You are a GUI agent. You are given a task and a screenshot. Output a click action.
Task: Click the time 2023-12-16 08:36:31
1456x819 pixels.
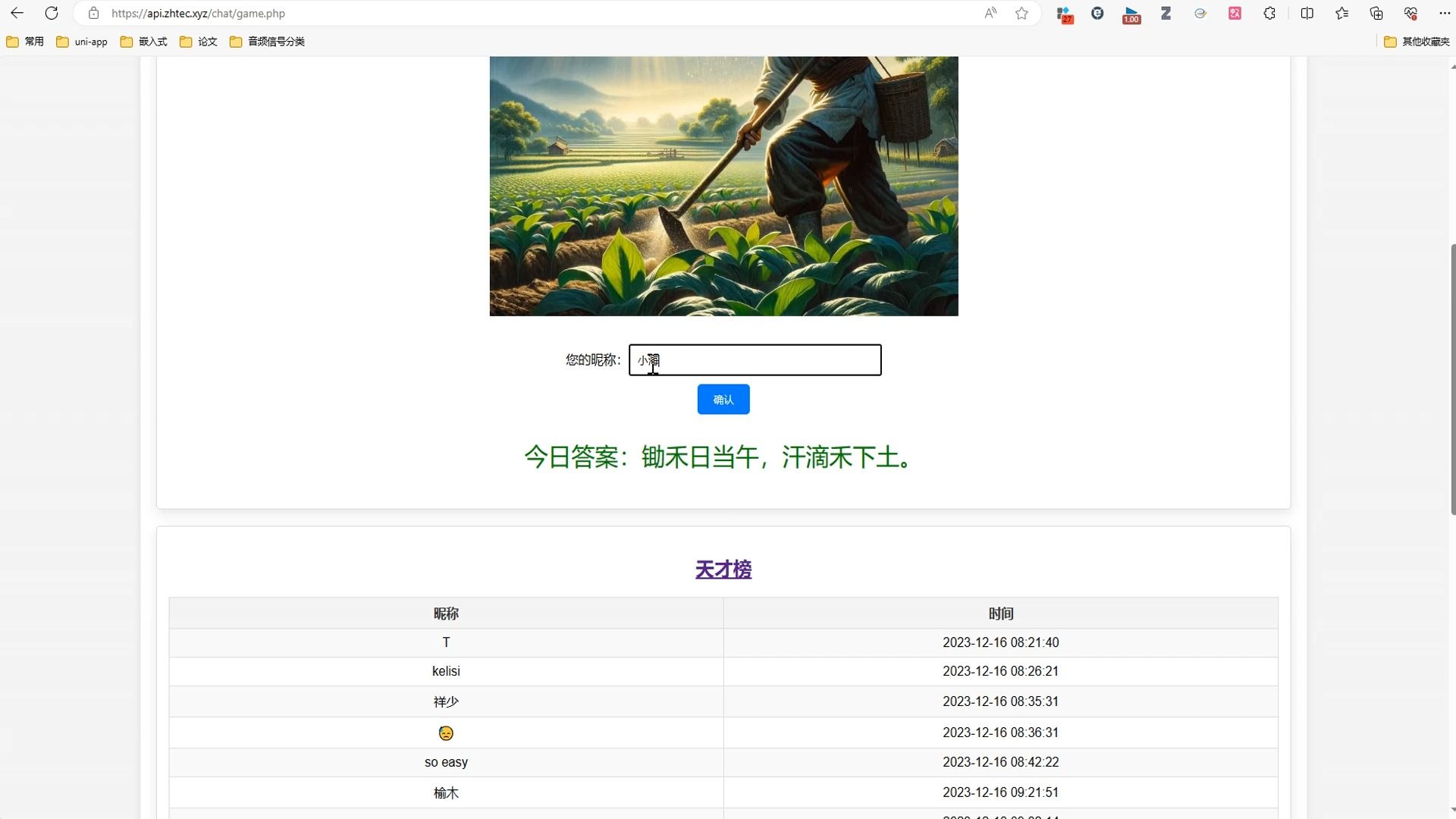(x=1001, y=733)
